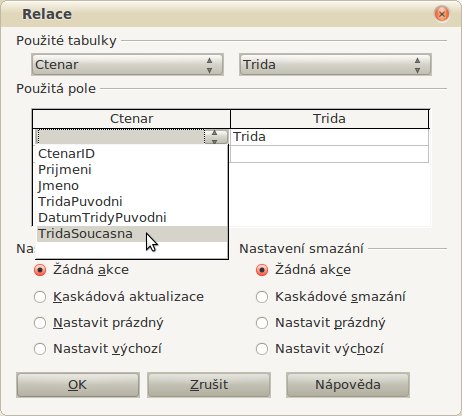Enable Kaskádové smazání option

pyautogui.click(x=331, y=297)
